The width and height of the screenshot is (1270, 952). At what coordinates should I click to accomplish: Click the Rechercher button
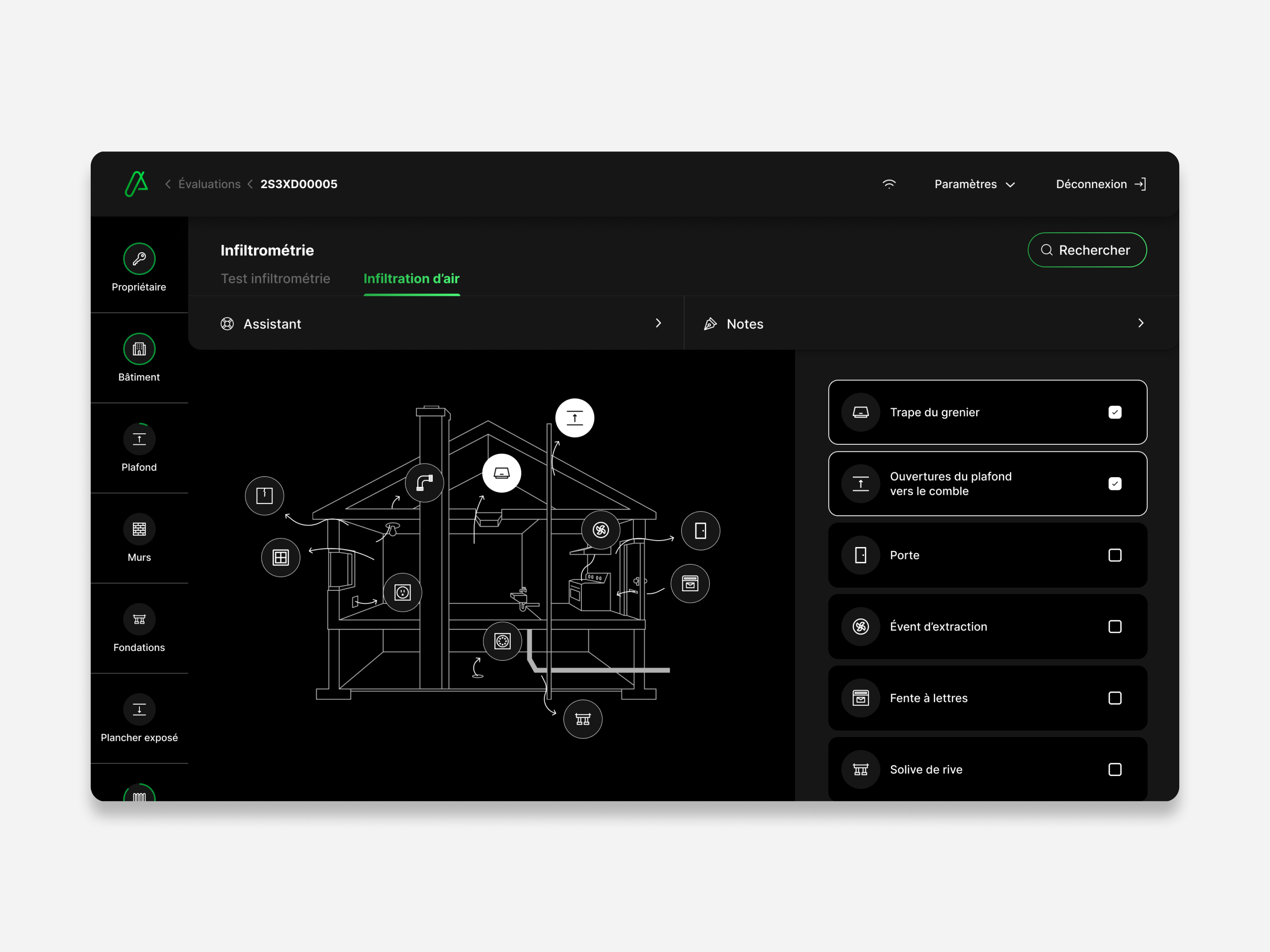coord(1087,250)
